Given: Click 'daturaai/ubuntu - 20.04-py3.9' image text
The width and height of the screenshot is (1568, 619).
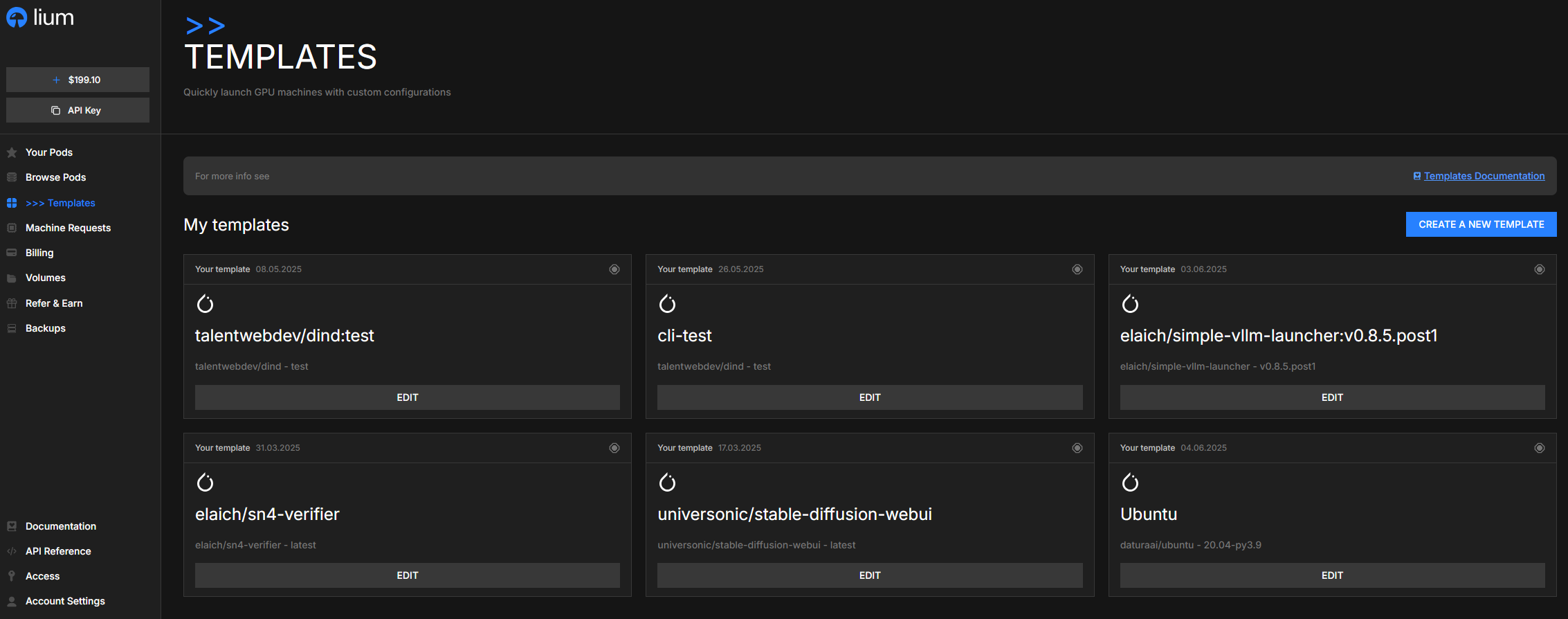Looking at the screenshot, I should [x=1190, y=545].
